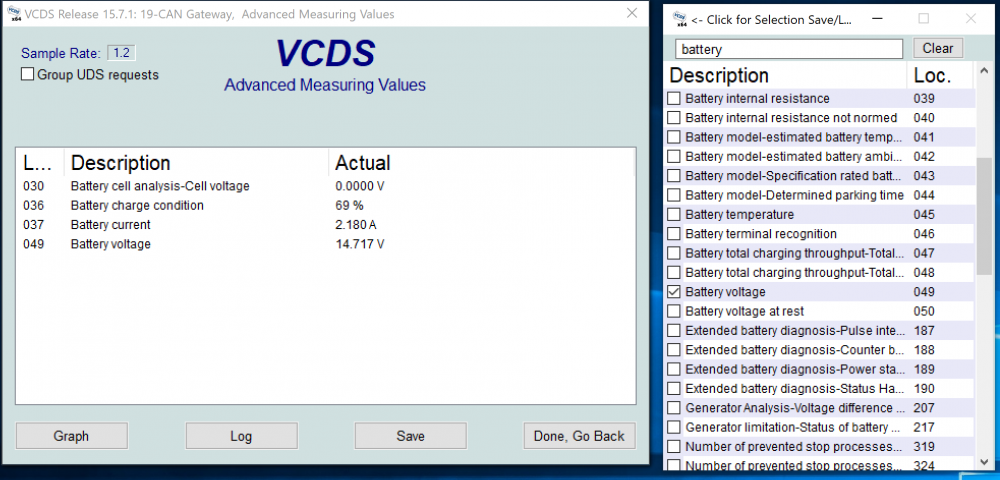Check Battery total charging throughput item 048
The height and width of the screenshot is (480, 1000).
[x=674, y=273]
